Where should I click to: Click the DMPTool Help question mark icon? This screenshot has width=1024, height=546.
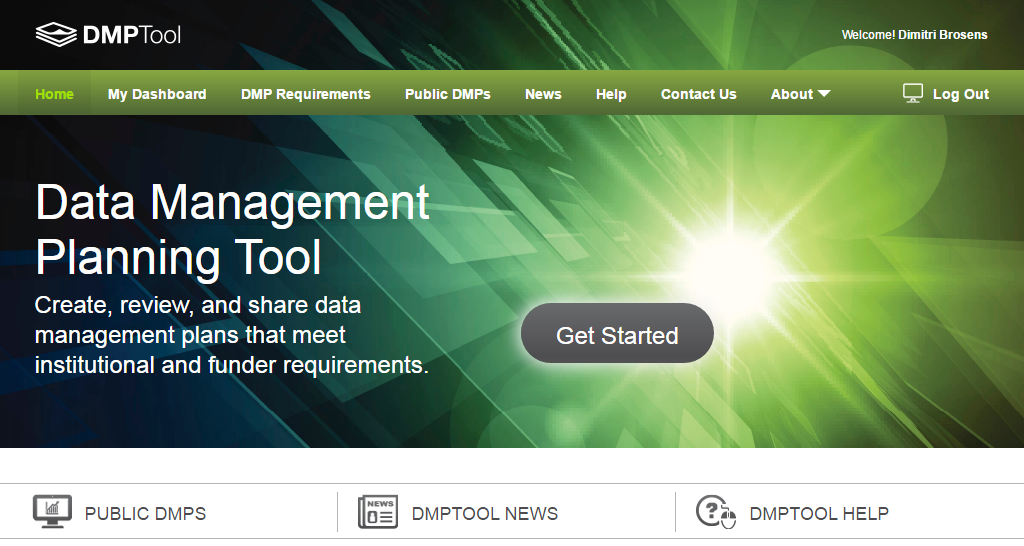pos(716,512)
